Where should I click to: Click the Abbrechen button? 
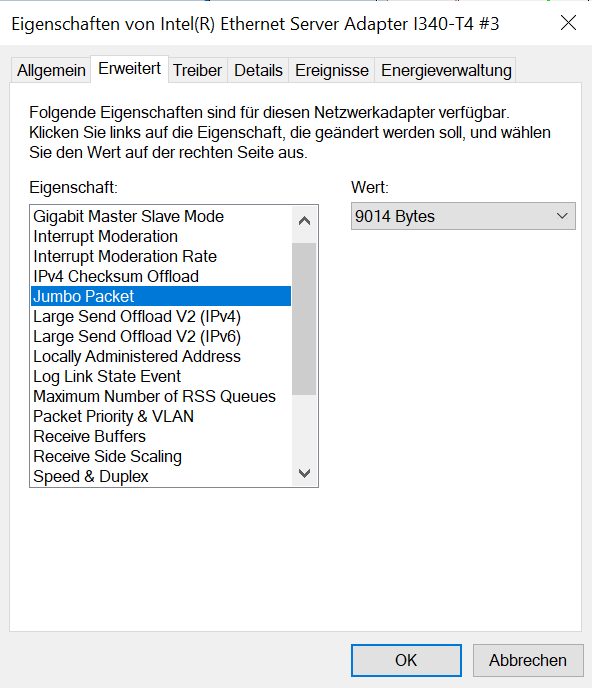(x=528, y=660)
